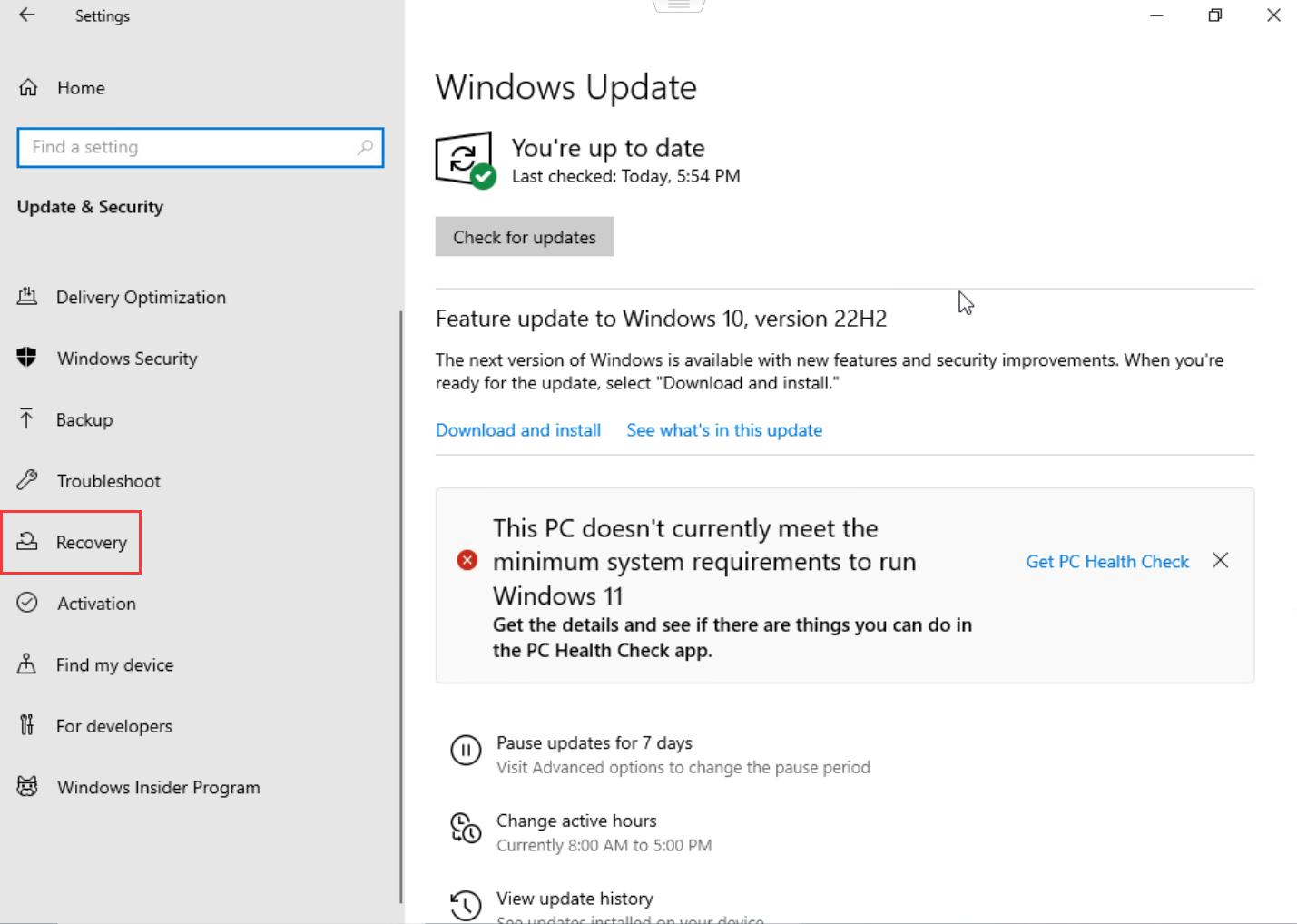Open Change active hours option
This screenshot has height=924, width=1297.
point(576,821)
